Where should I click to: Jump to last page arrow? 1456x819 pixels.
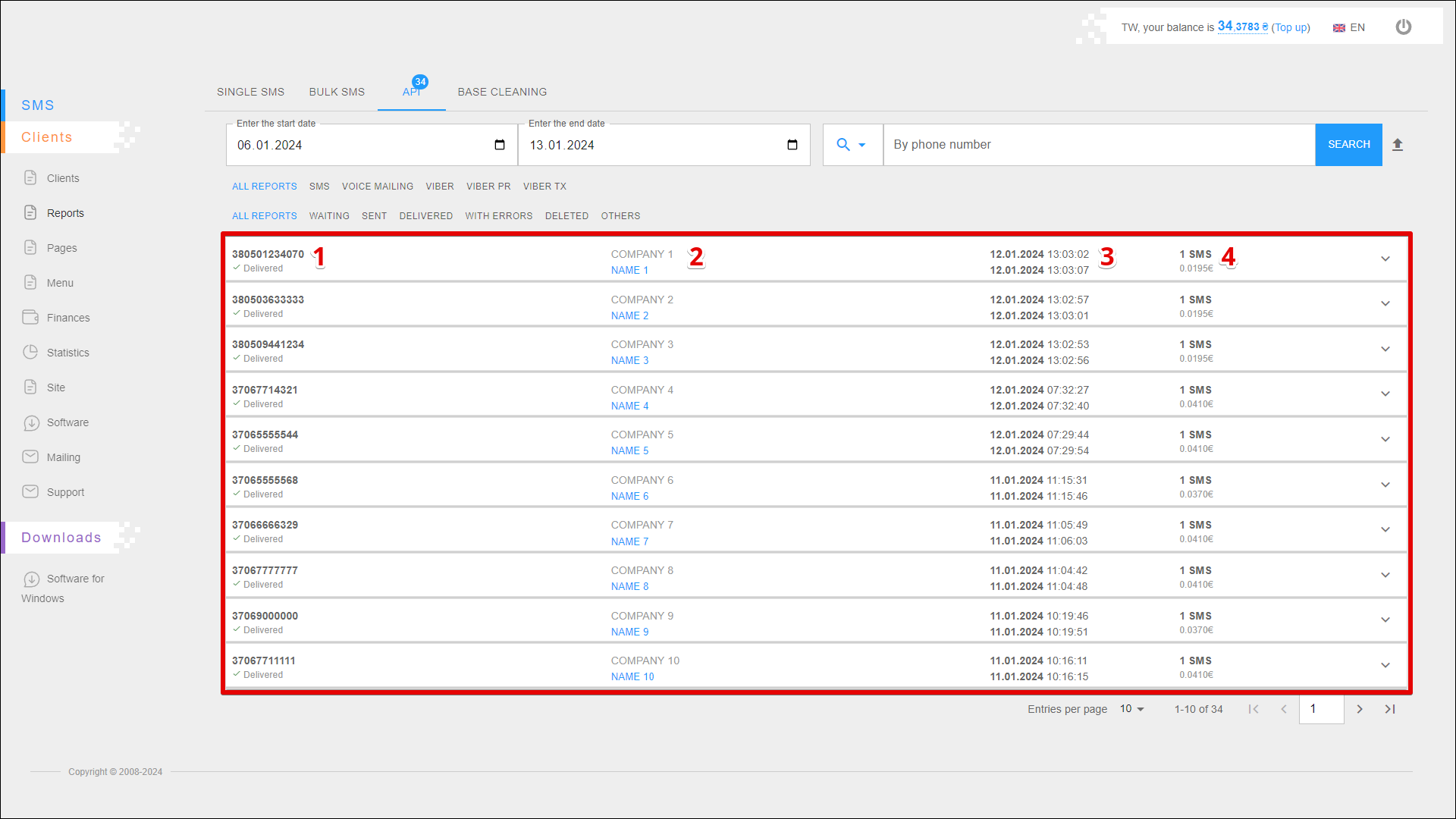coord(1390,709)
